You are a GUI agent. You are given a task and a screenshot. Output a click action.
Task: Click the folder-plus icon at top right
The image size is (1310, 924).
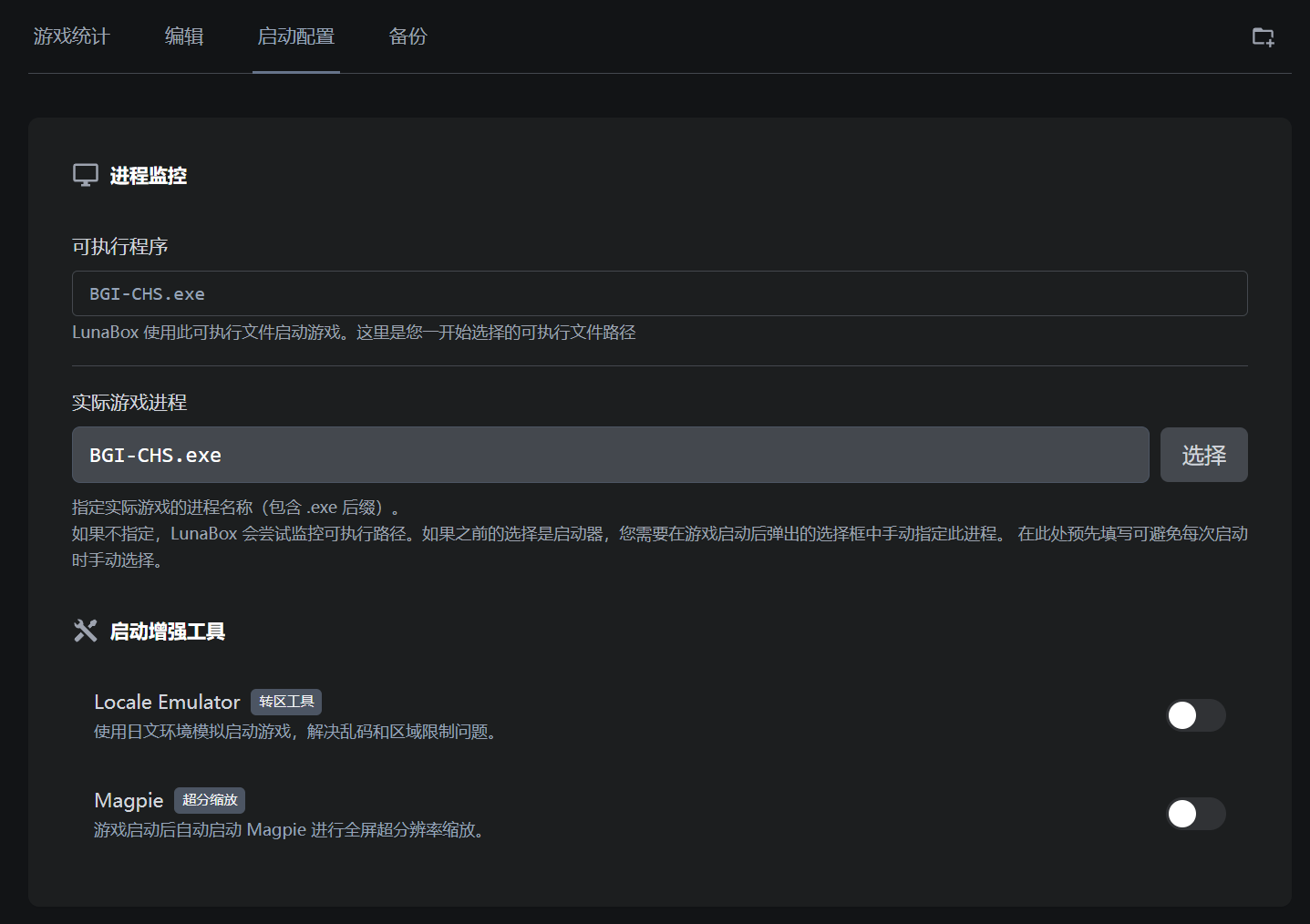[x=1264, y=36]
